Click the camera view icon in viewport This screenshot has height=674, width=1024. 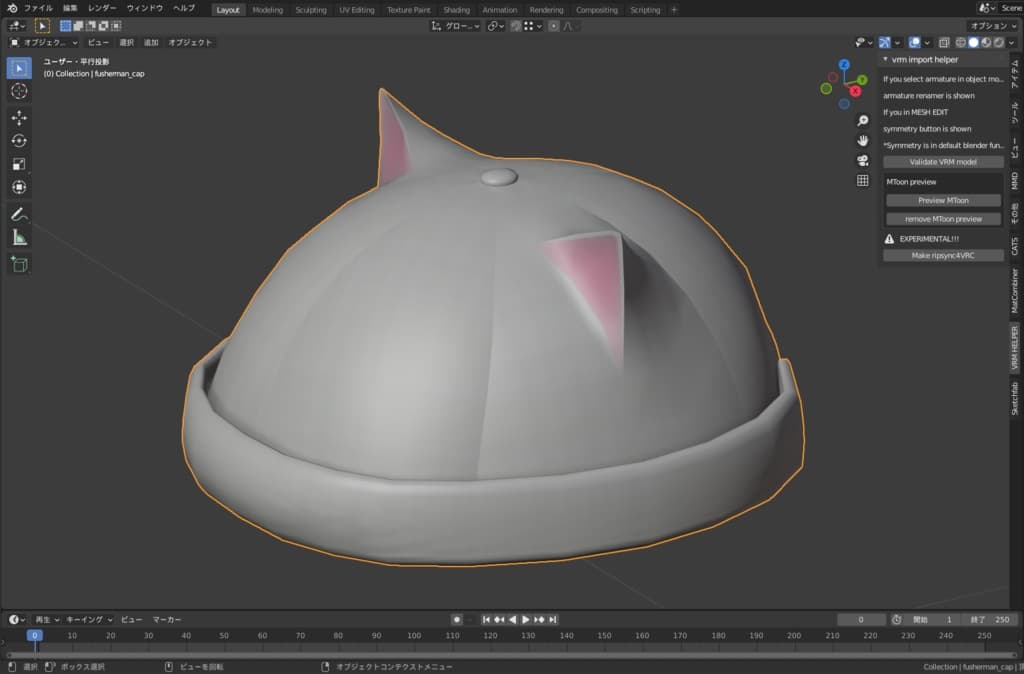(862, 160)
